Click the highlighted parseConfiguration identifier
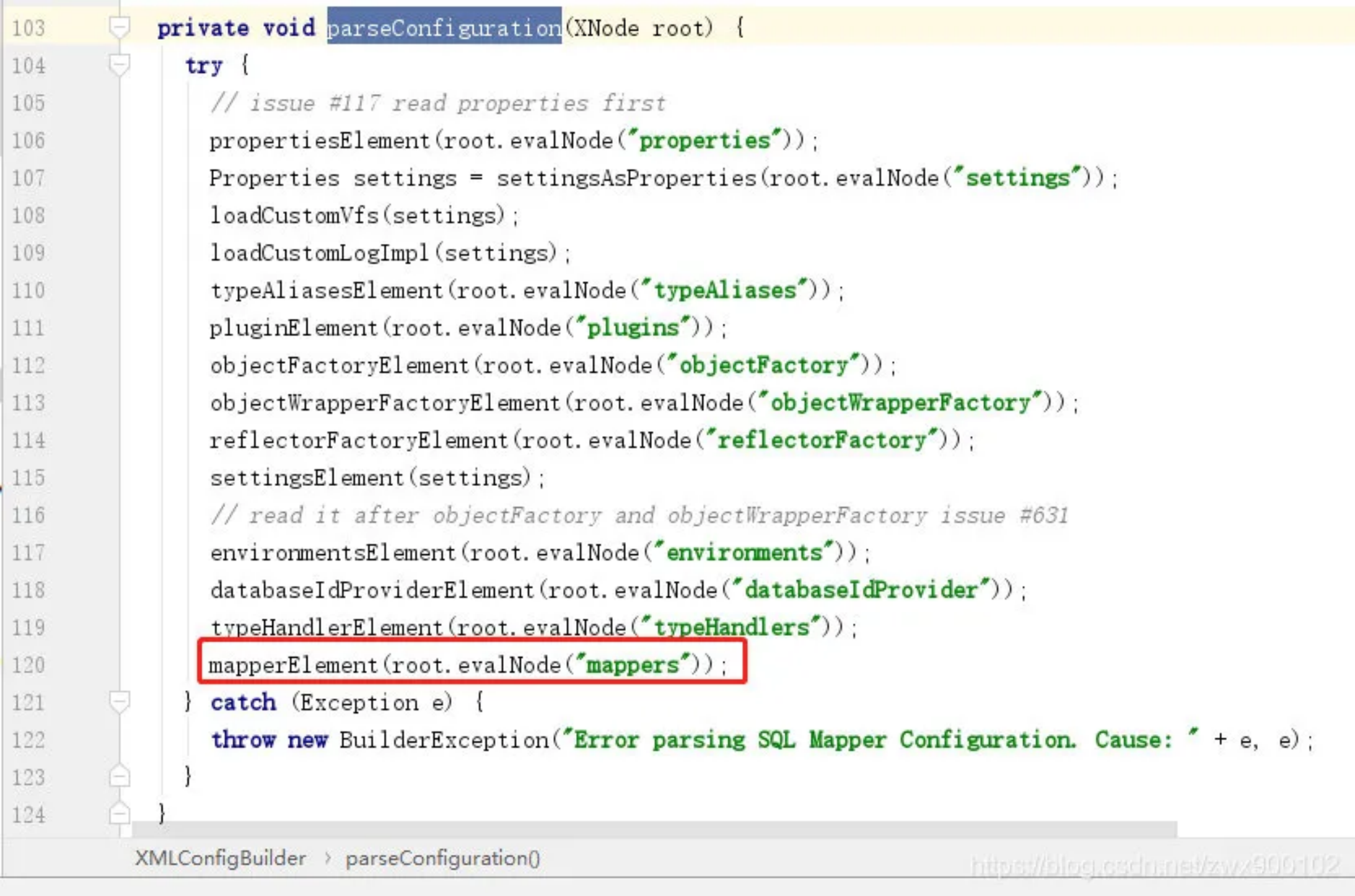 click(x=443, y=27)
